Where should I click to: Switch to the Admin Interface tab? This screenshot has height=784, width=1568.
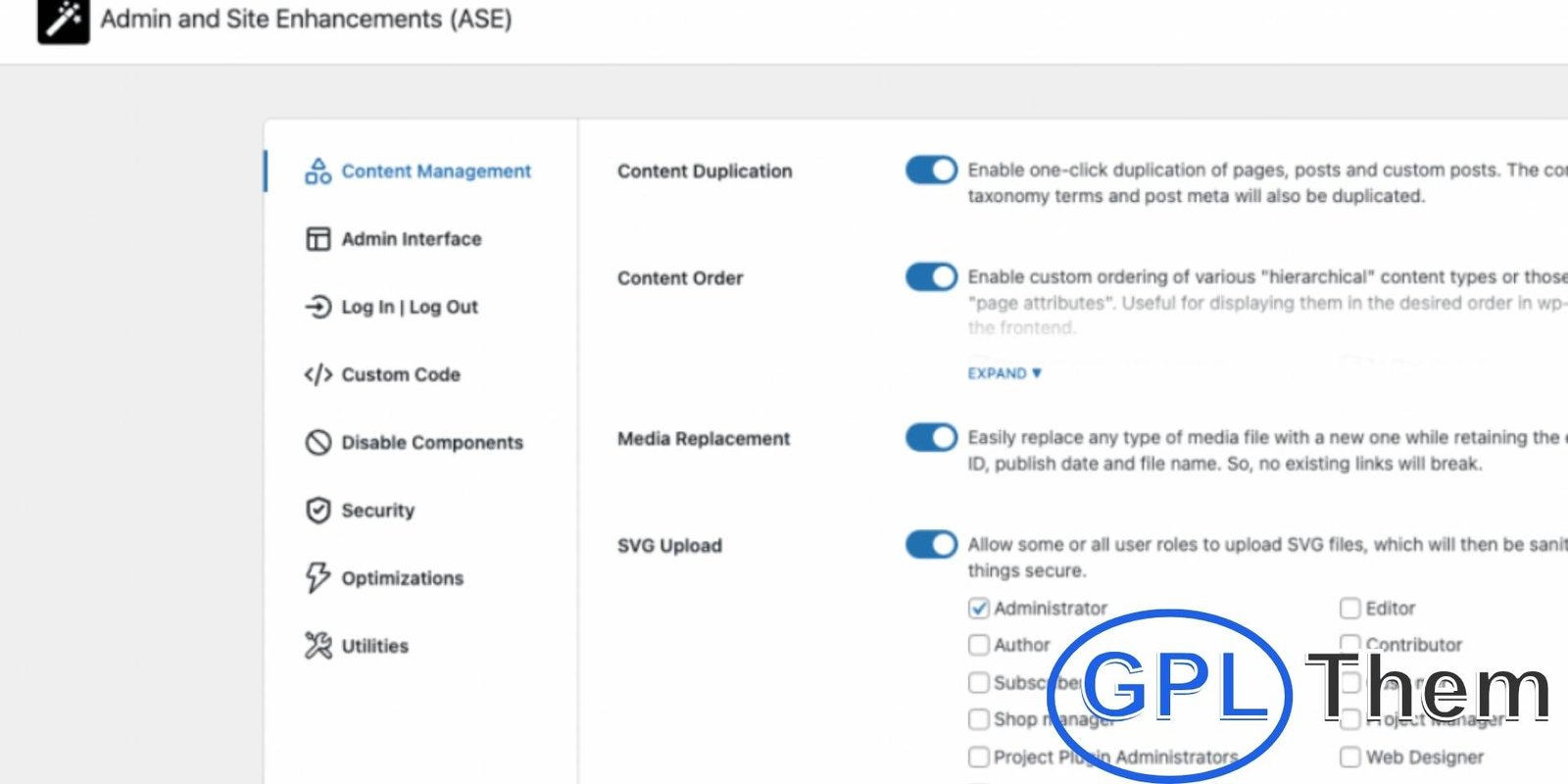pos(411,239)
